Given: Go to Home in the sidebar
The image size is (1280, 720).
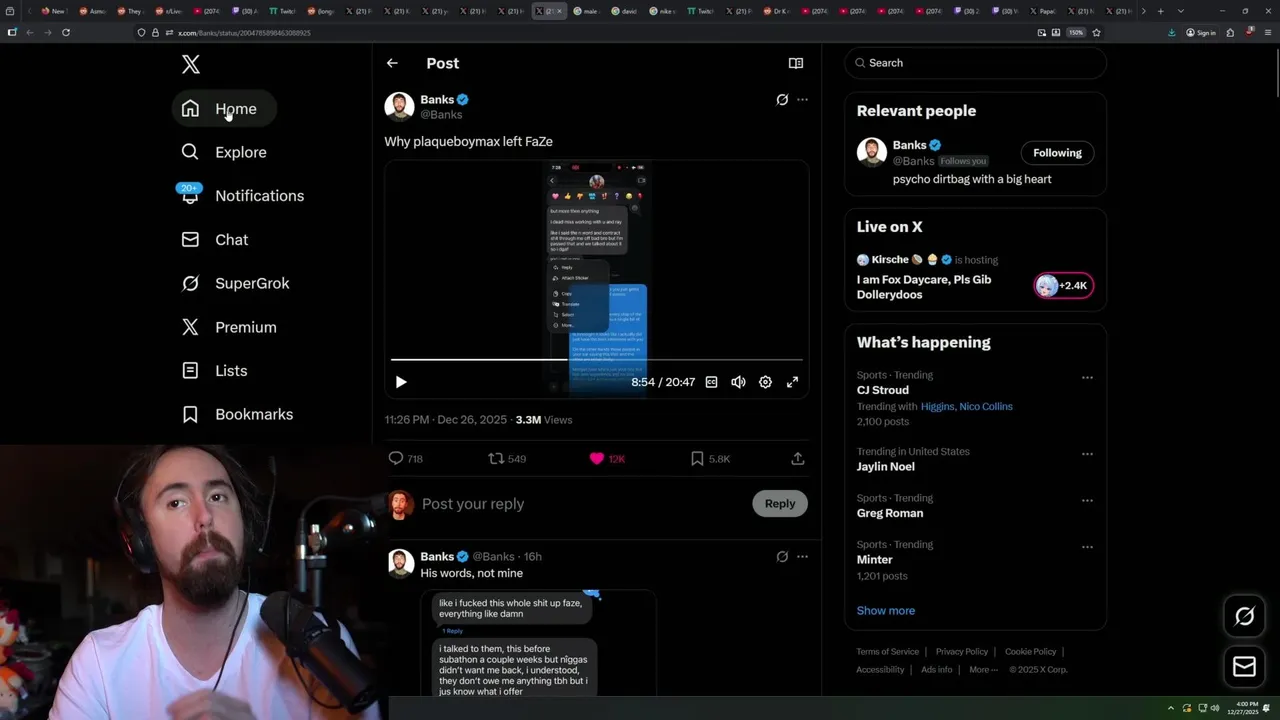Looking at the screenshot, I should 224,109.
